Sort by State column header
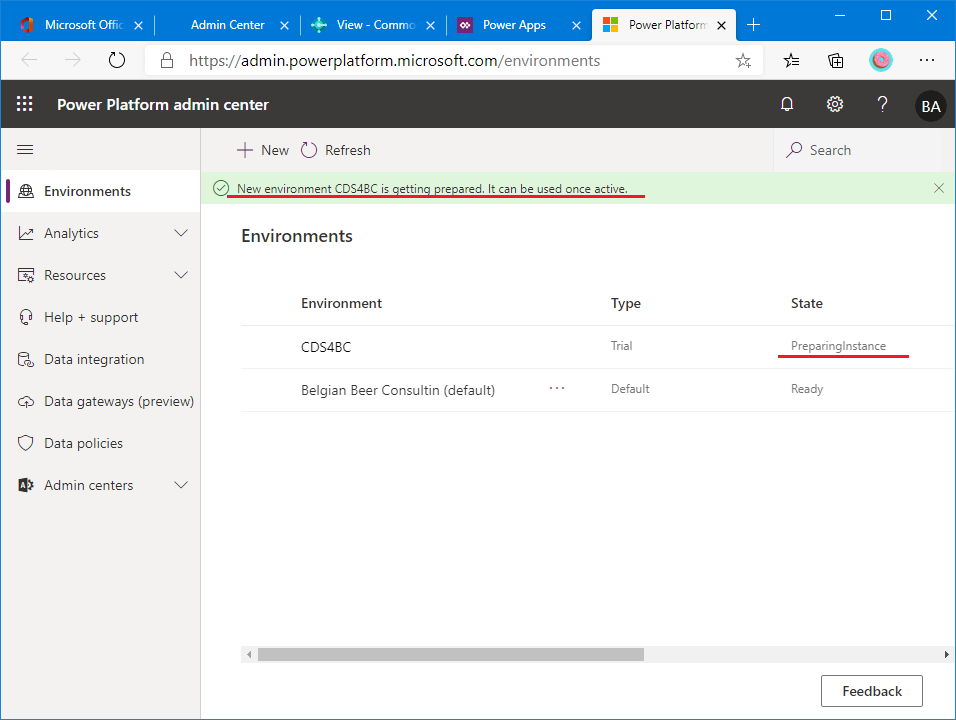The height and width of the screenshot is (720, 956). [x=806, y=303]
